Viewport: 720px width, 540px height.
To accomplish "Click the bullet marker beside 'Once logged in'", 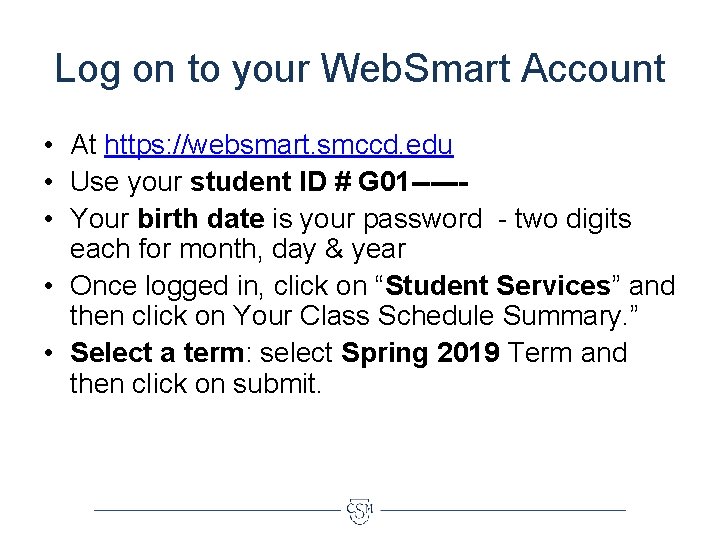I will click(49, 286).
